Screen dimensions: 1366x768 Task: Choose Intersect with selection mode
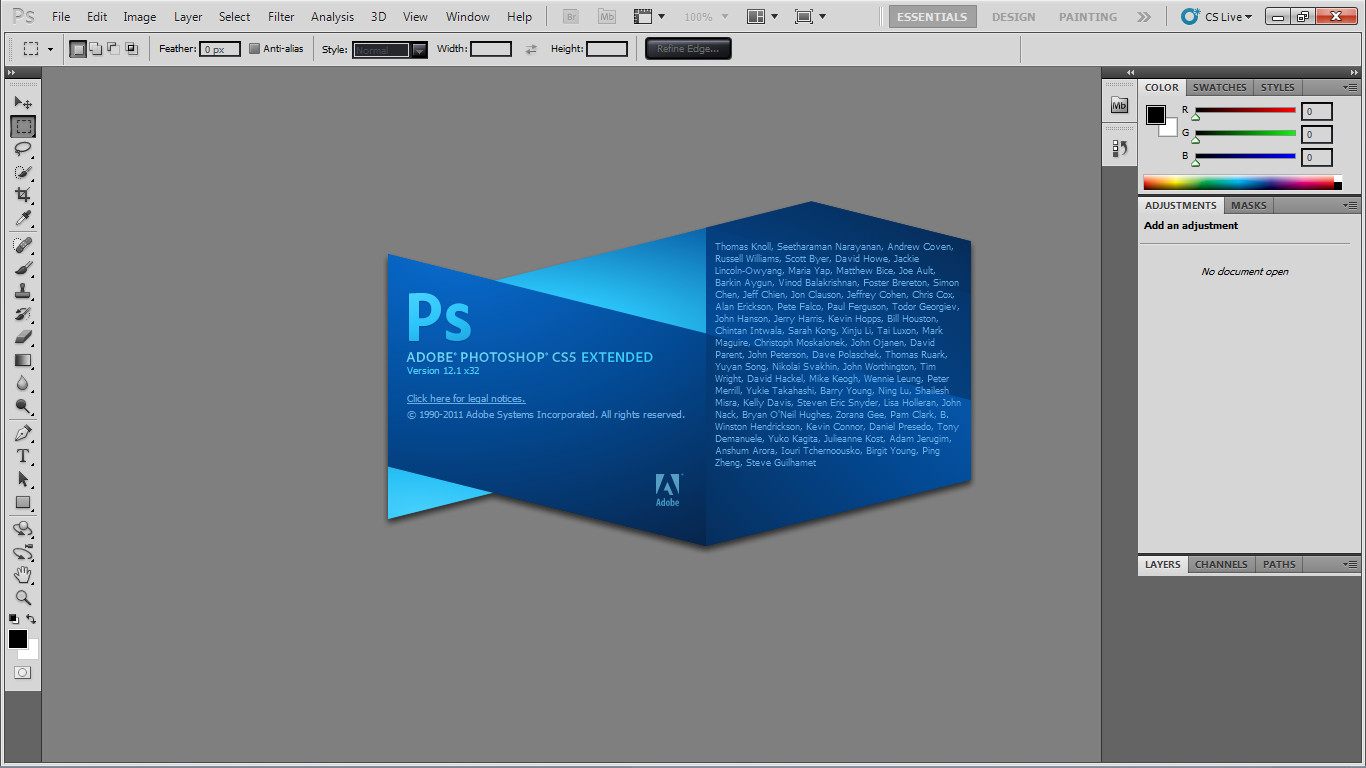pyautogui.click(x=131, y=48)
